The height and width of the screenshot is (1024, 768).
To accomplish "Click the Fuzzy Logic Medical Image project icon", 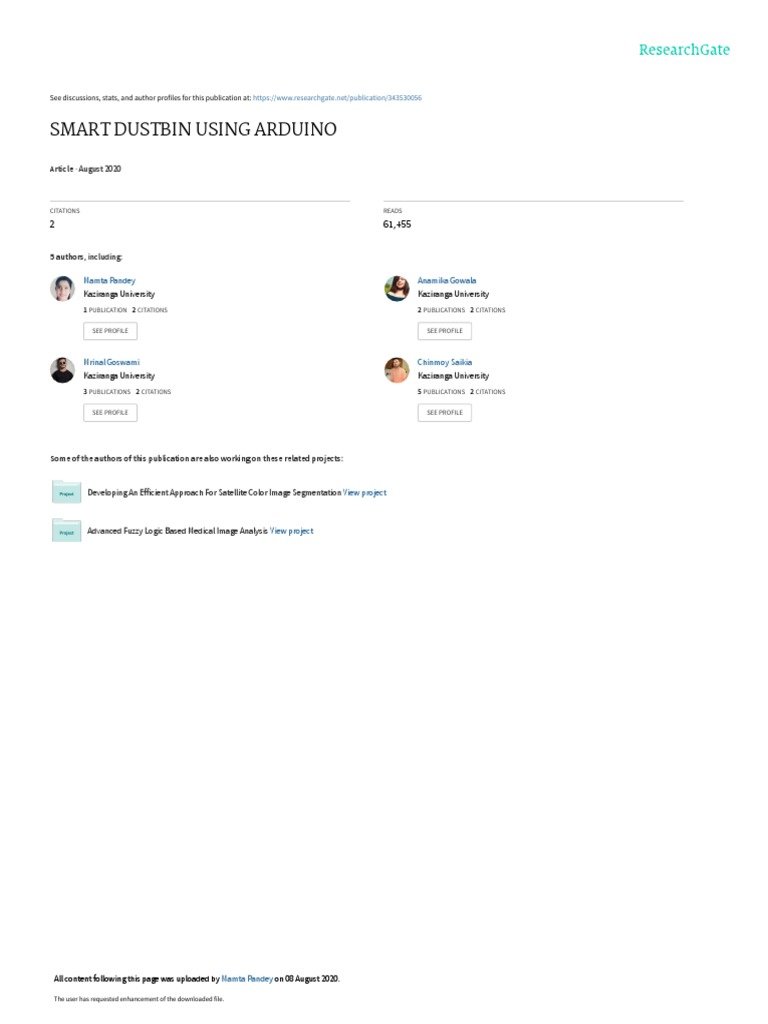I will coord(67,530).
